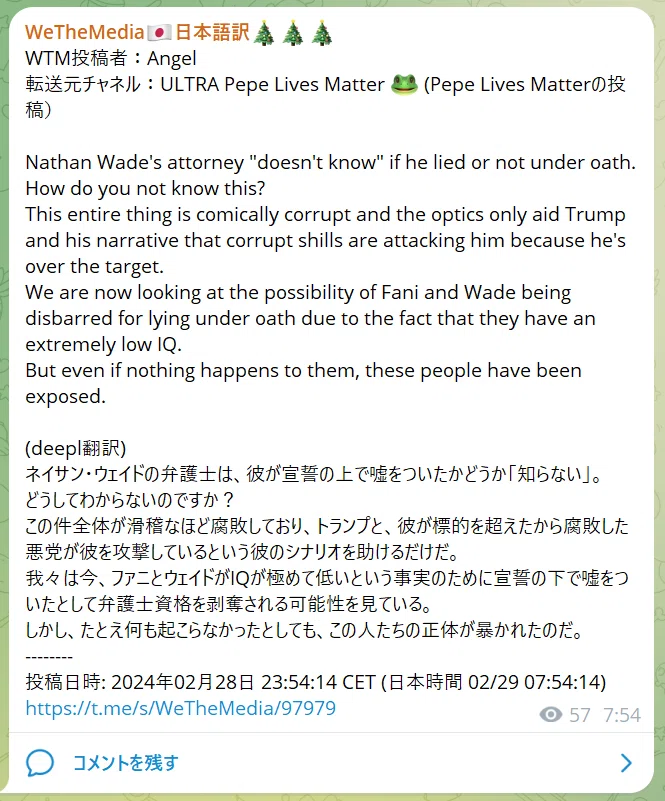
Task: Click the 7:54 message timestamp
Action: click(x=622, y=715)
